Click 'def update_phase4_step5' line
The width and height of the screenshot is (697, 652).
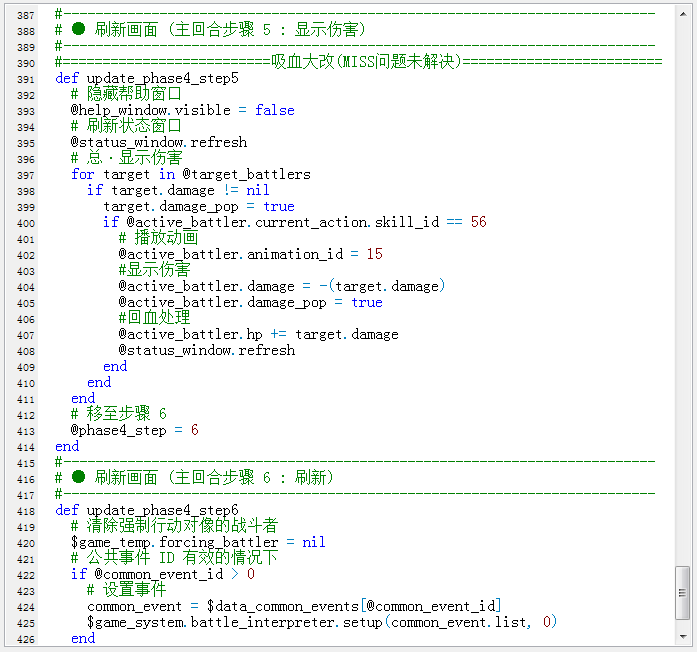click(147, 78)
